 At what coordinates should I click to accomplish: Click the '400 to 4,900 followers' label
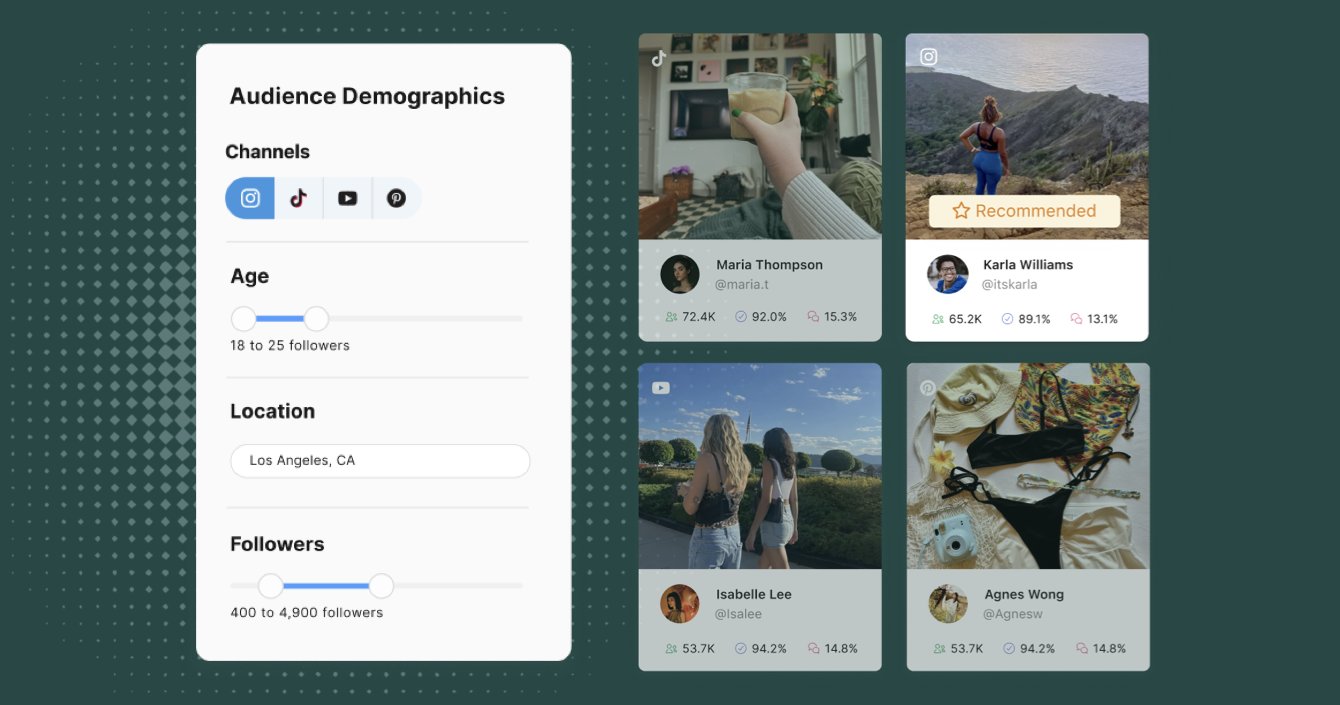[307, 612]
